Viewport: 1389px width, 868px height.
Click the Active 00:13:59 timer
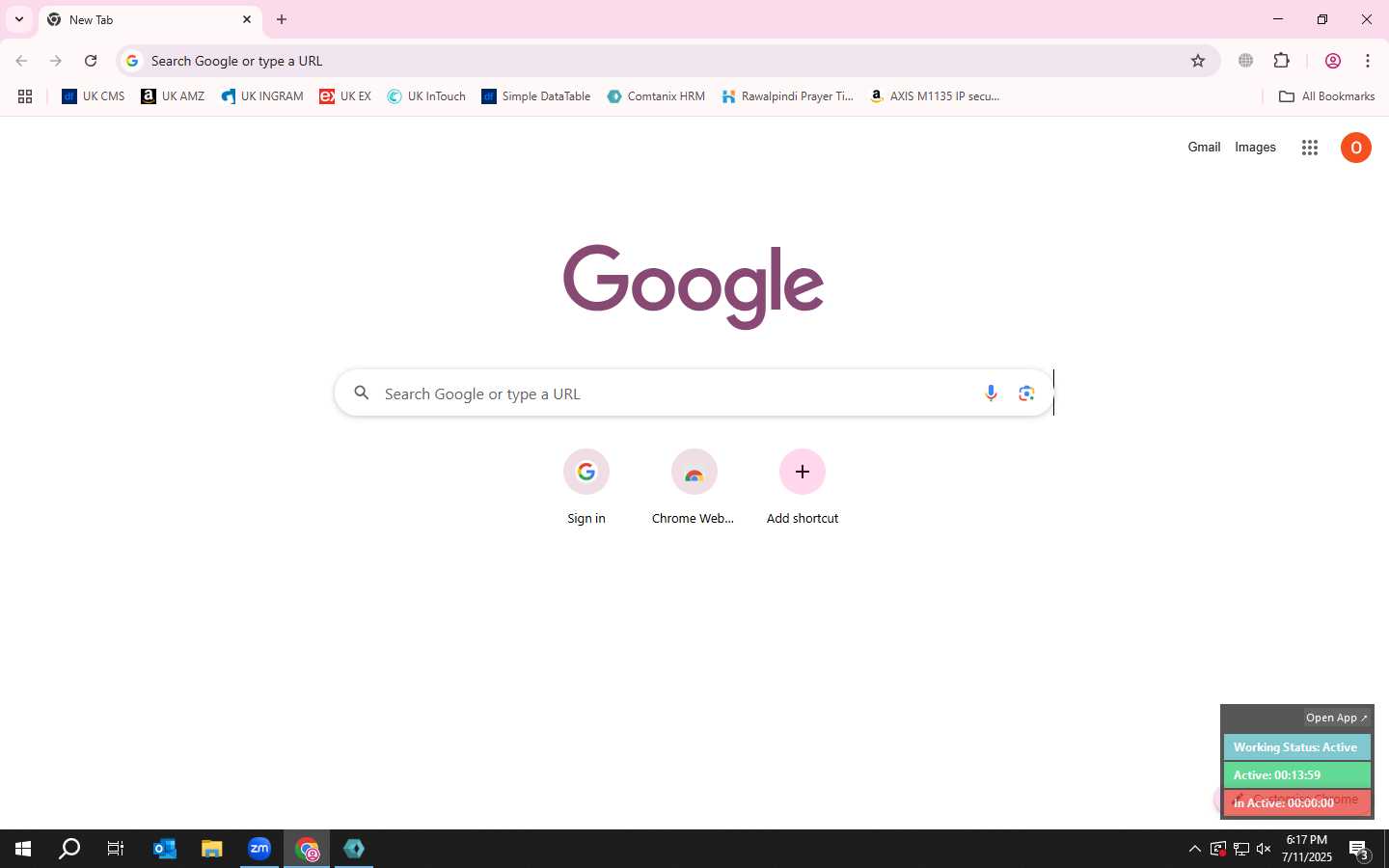point(1296,774)
